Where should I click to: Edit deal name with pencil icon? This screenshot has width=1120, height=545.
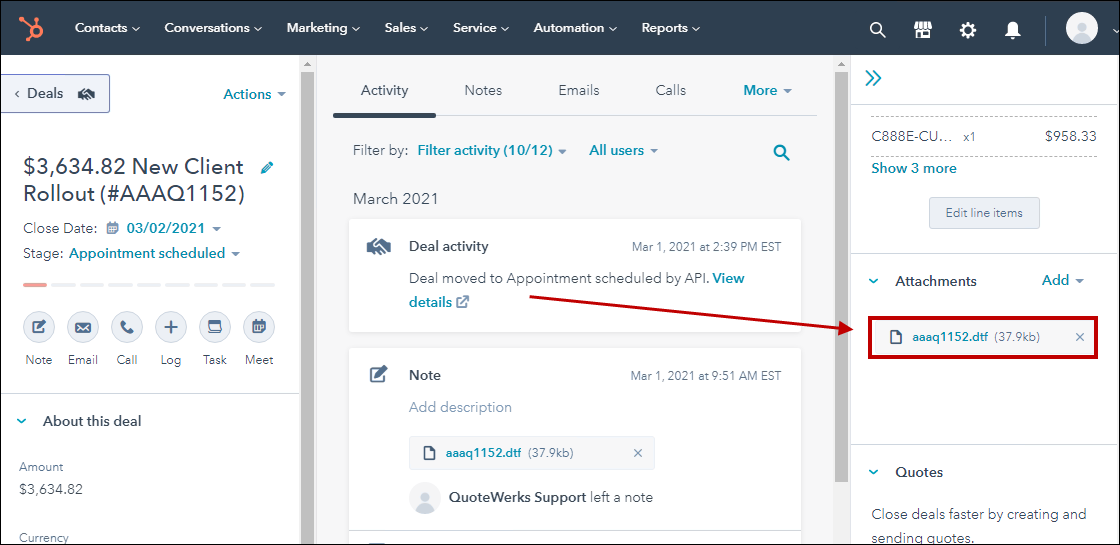(267, 167)
